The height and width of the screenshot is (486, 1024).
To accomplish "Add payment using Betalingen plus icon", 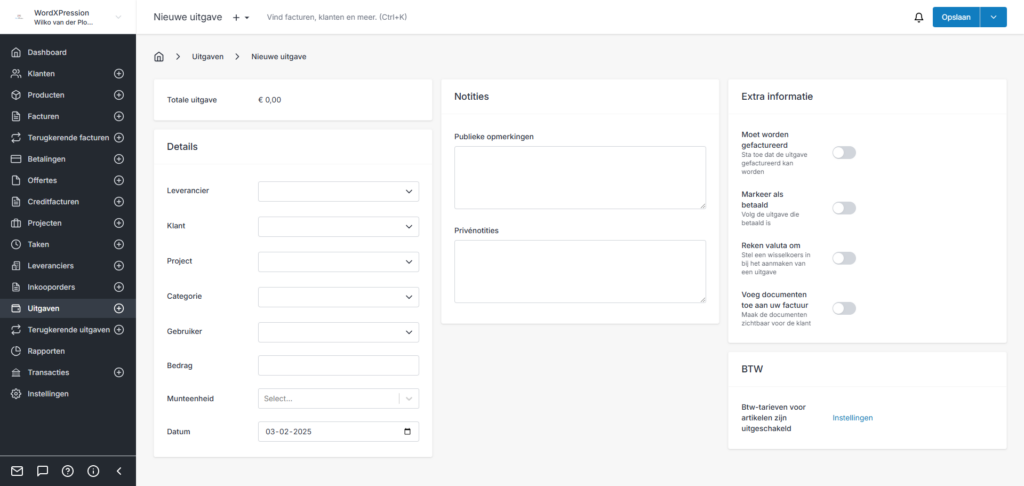I will (119, 159).
